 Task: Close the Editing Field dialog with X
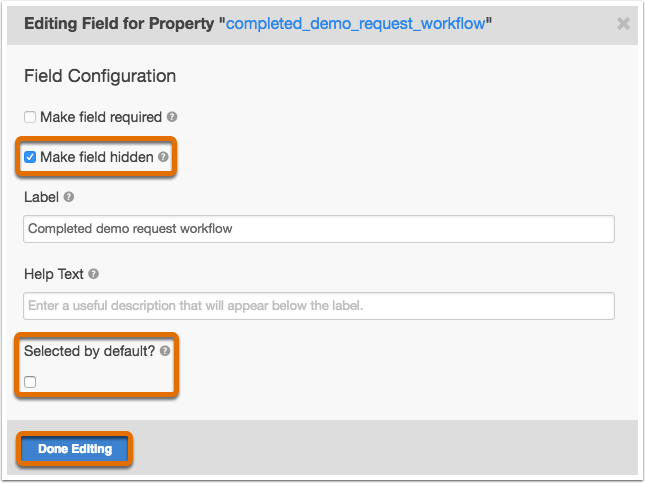[x=624, y=23]
